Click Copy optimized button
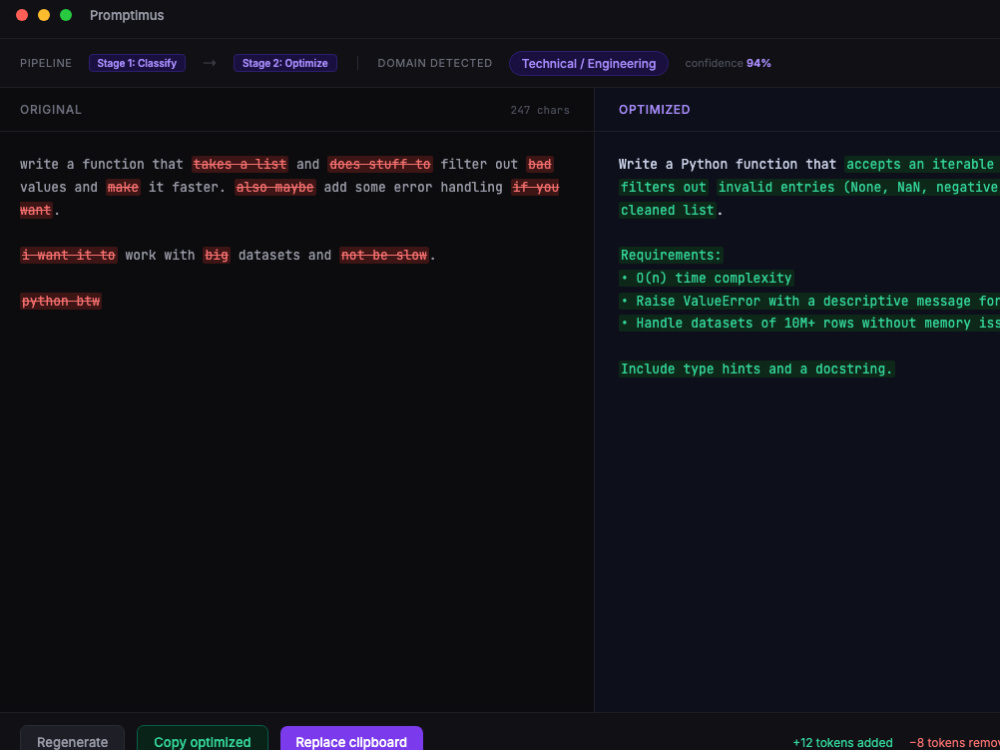 coord(202,738)
